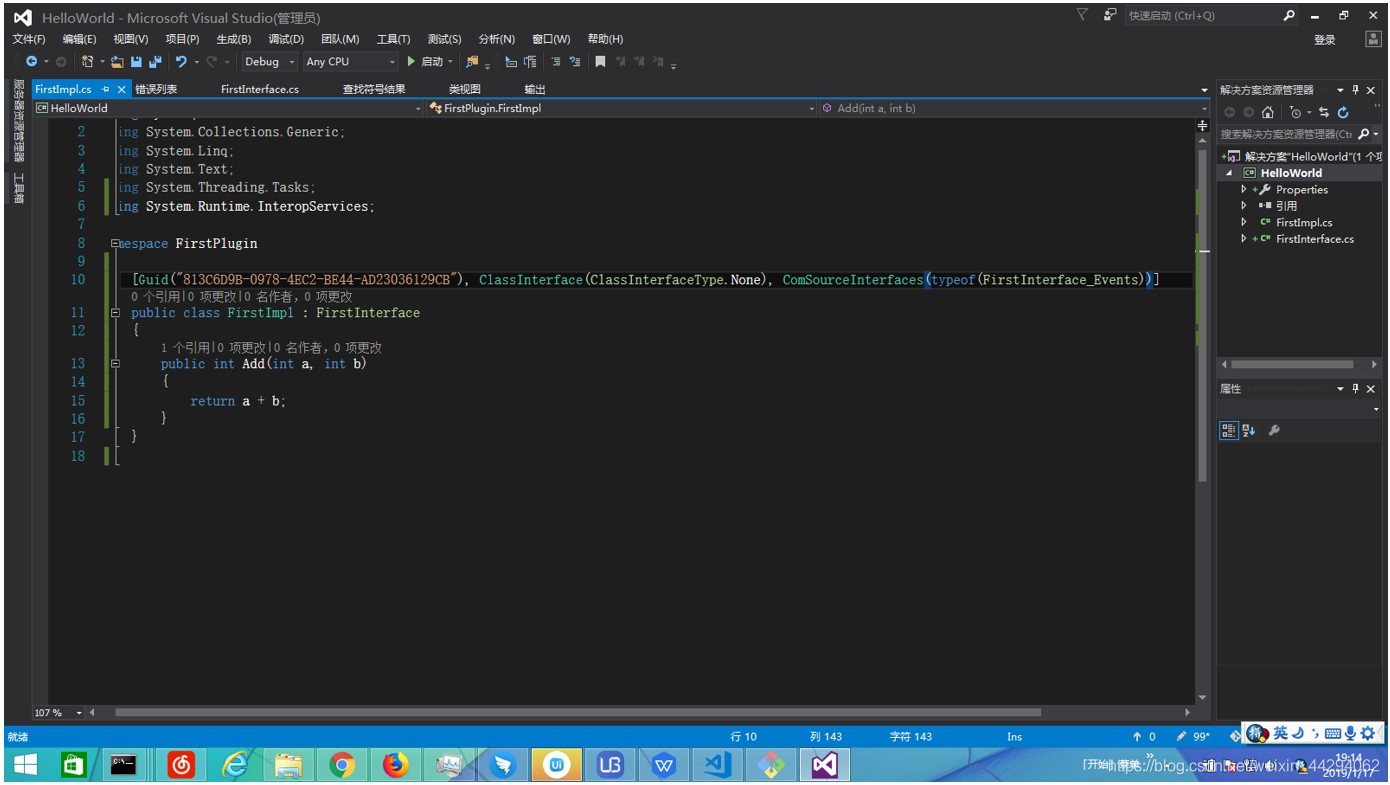Toggle a bookmark using the bookmark icon

click(x=600, y=62)
